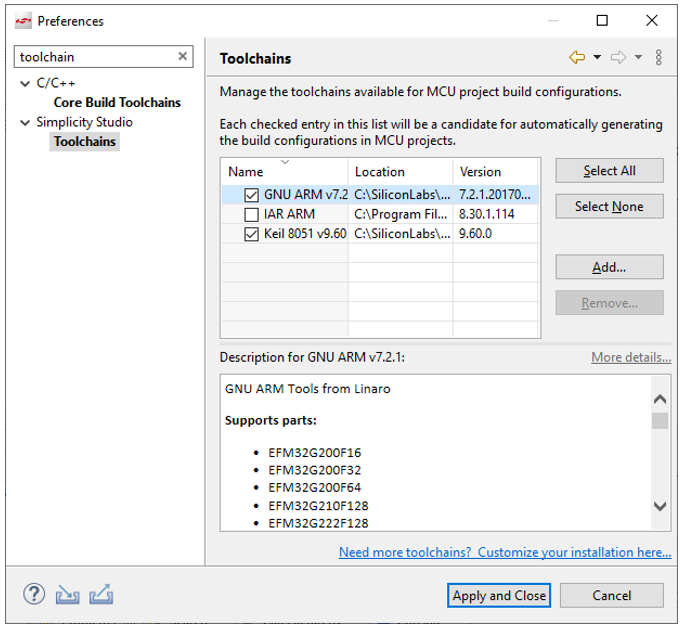This screenshot has width=682, height=628.
Task: Click the Apply and Close button
Action: coord(499,595)
